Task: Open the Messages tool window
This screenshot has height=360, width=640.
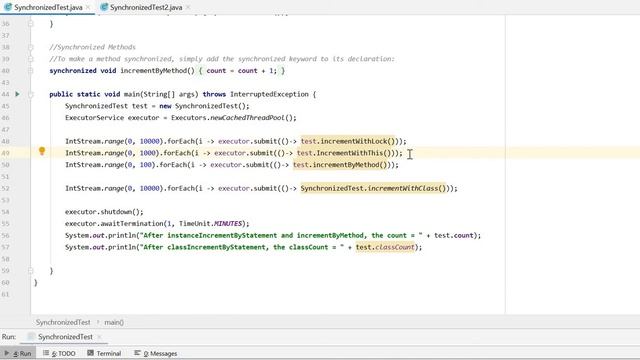Action: (156, 353)
